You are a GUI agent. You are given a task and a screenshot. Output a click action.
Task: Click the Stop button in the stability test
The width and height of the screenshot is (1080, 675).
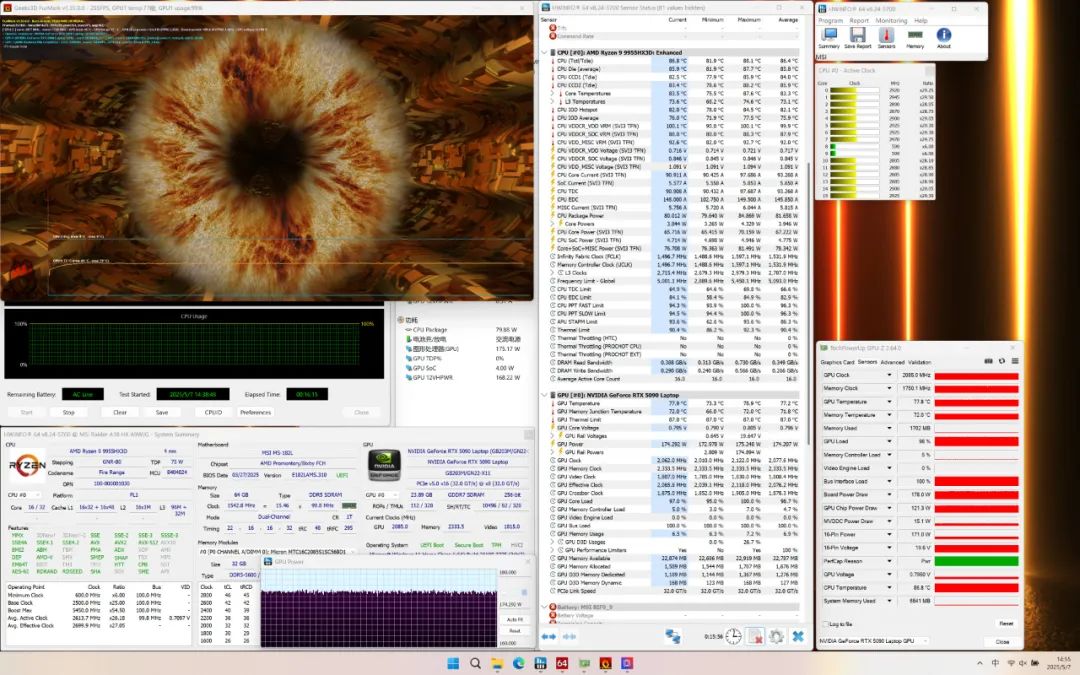[x=69, y=413]
